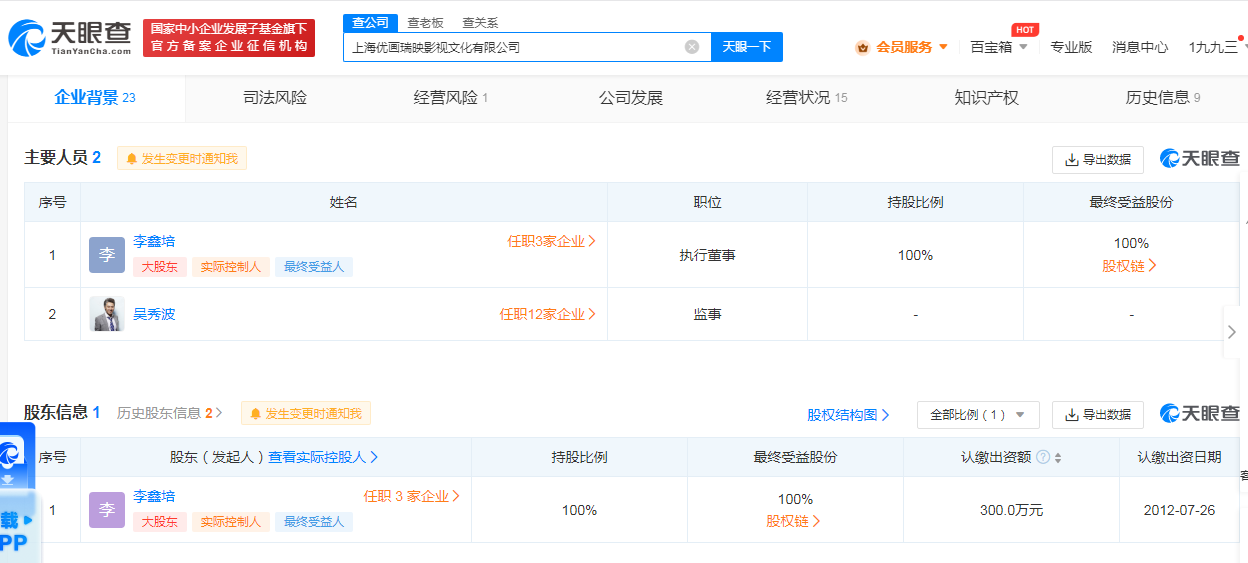This screenshot has height=563, width=1248.
Task: Click 导出数据 in the 股东信息 section
Action: 1098,414
